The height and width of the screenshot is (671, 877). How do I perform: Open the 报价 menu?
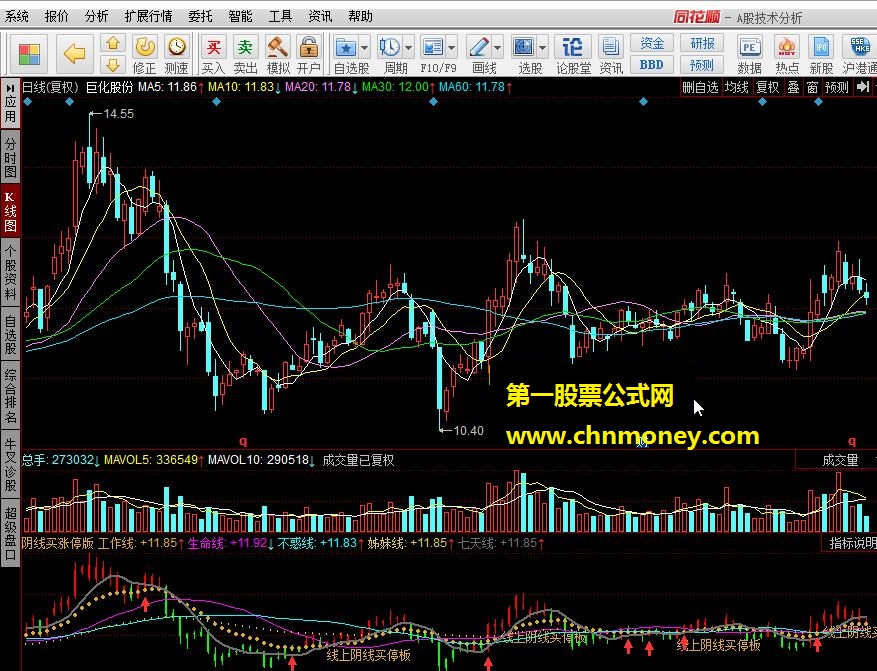click(56, 16)
